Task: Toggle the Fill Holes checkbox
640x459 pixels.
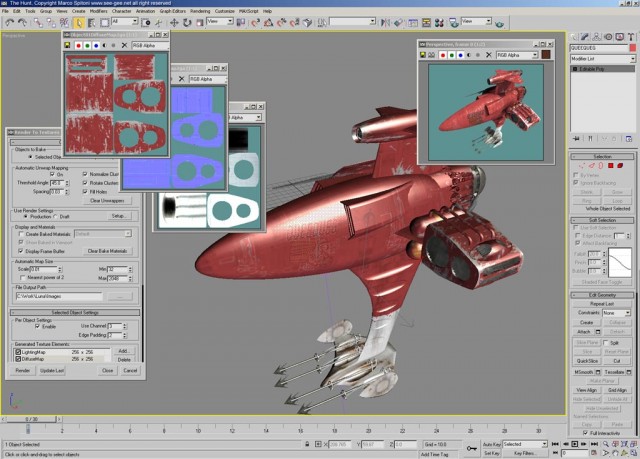Action: (x=85, y=191)
